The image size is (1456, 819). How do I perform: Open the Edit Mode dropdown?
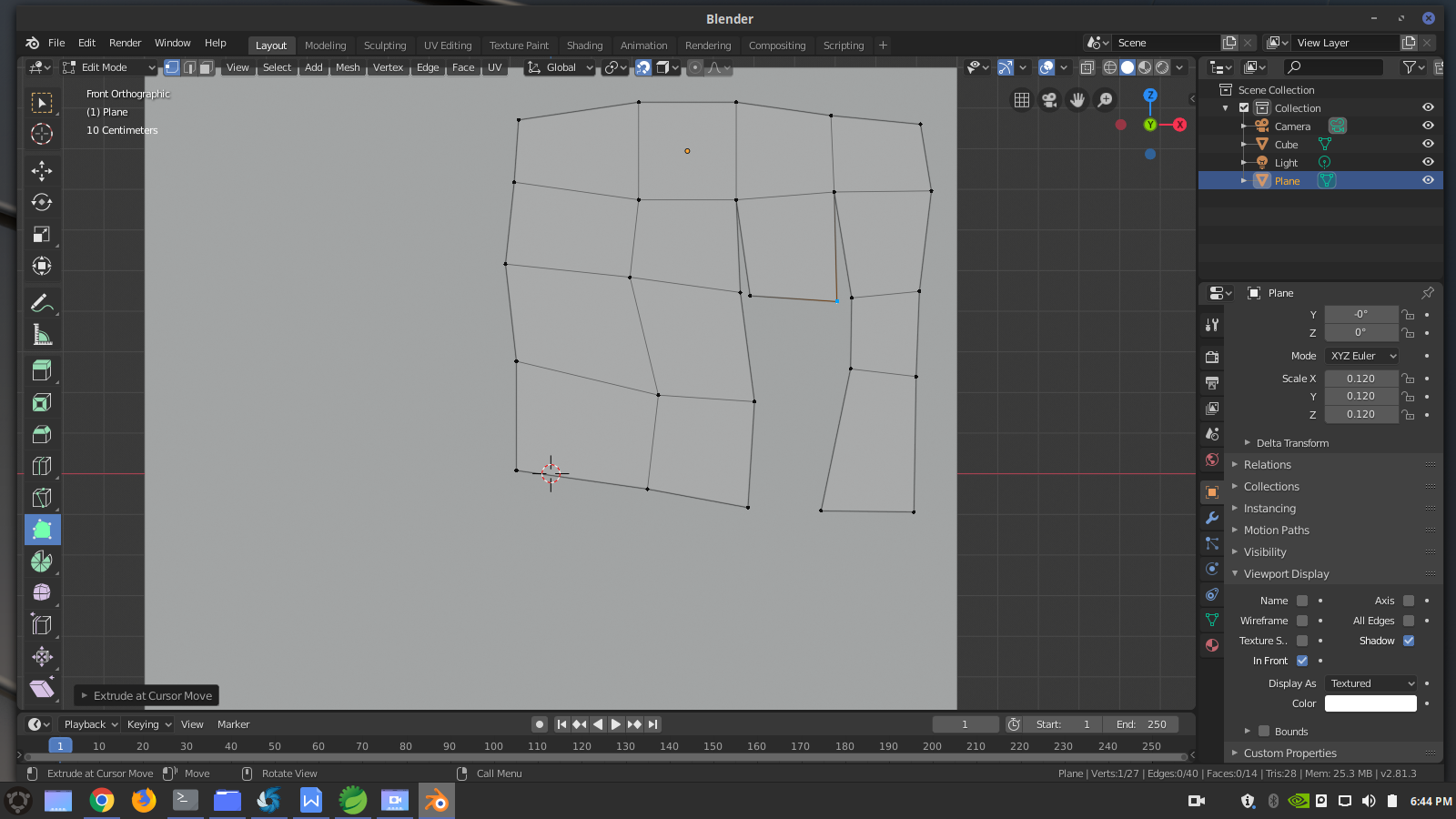(x=109, y=67)
